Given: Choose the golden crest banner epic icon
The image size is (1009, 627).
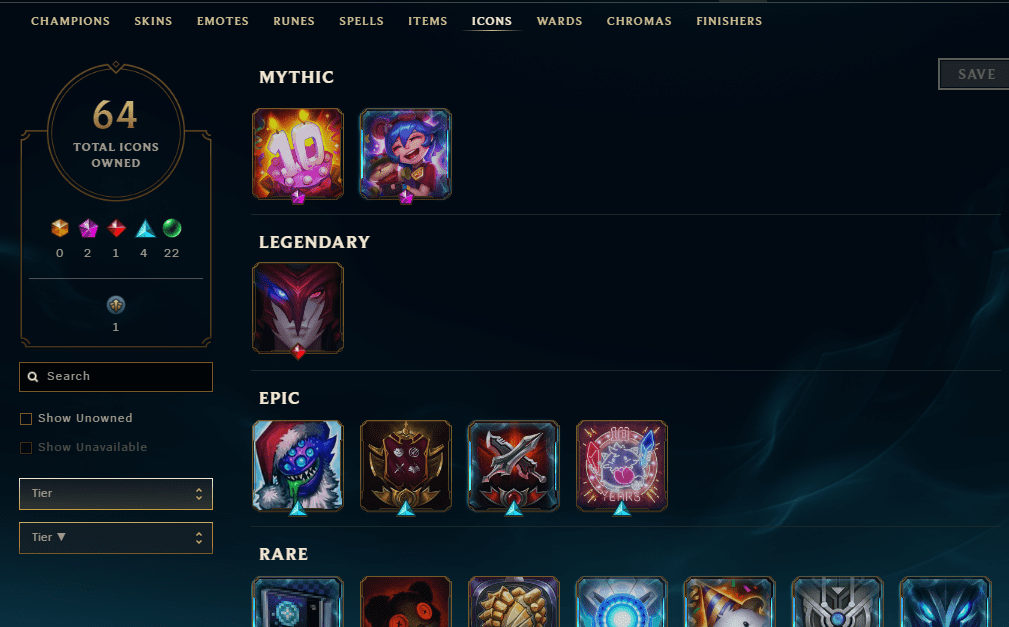Looking at the screenshot, I should [x=405, y=466].
